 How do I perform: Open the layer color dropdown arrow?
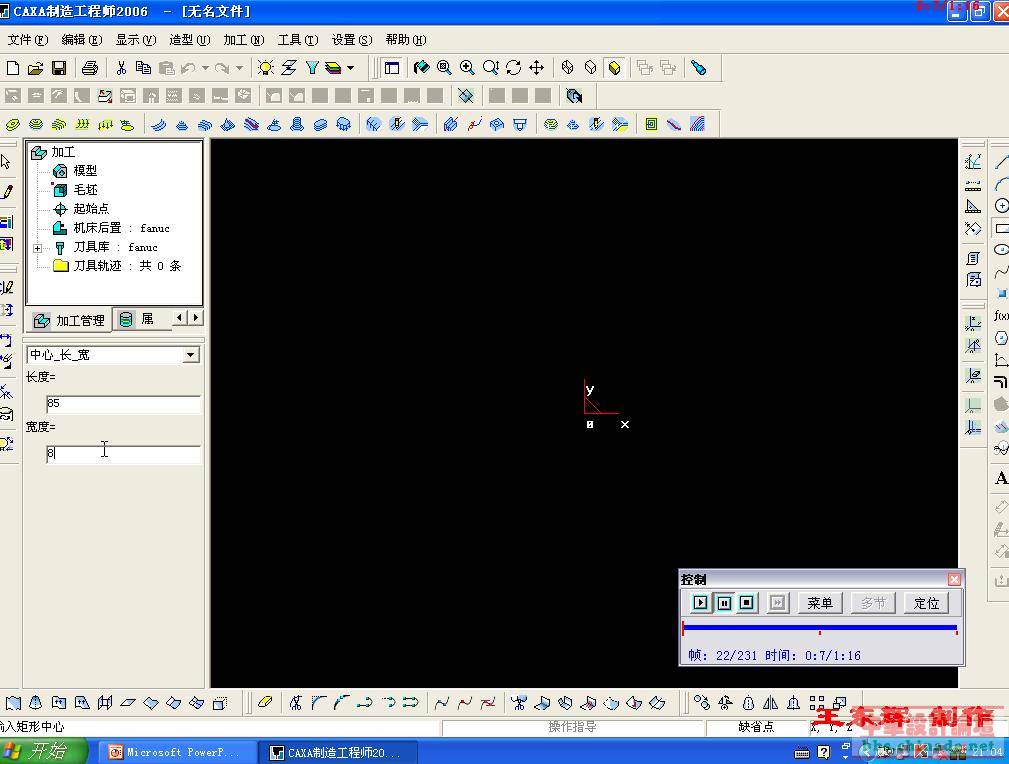click(350, 68)
